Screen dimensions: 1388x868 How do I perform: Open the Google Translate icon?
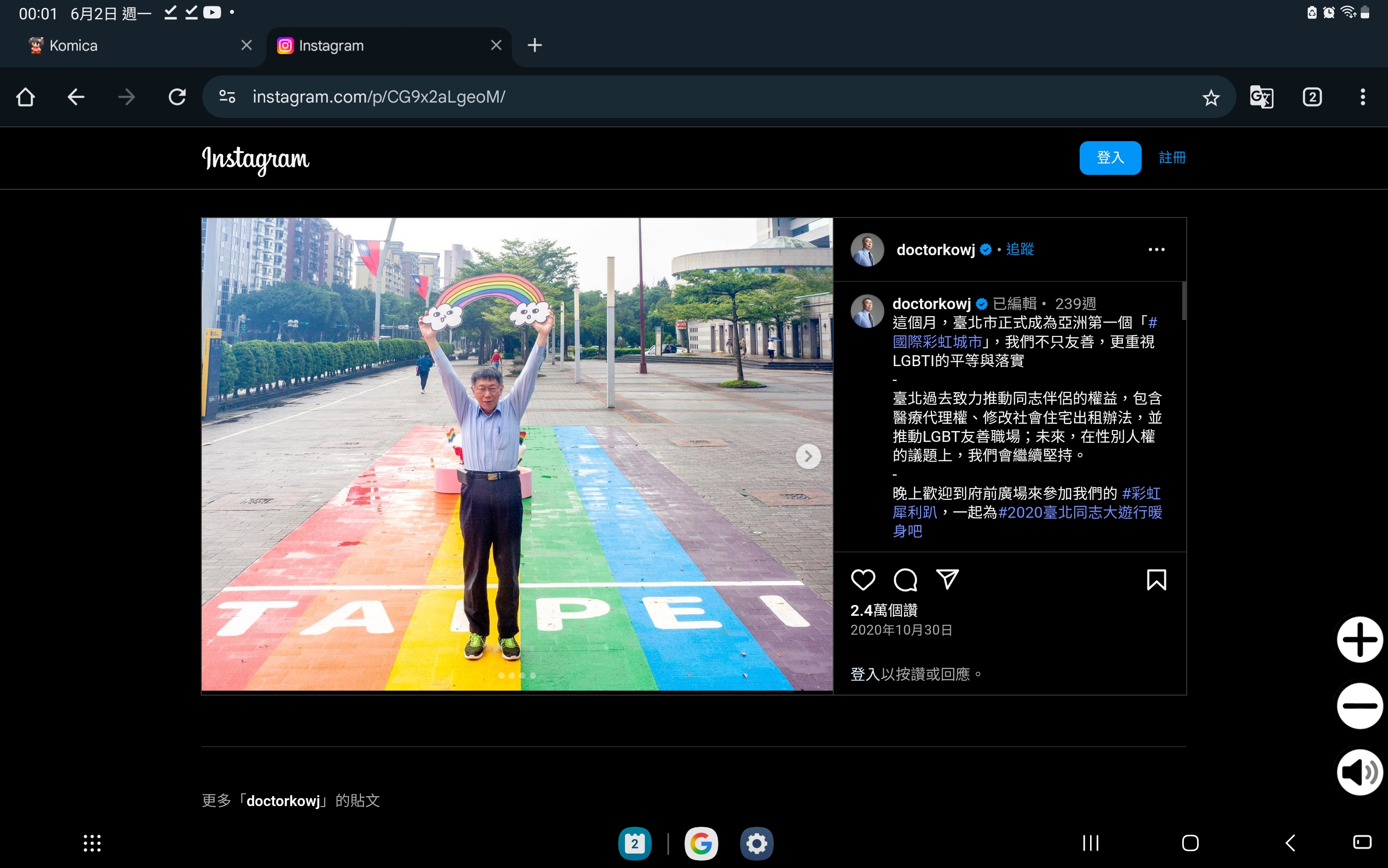click(1262, 97)
